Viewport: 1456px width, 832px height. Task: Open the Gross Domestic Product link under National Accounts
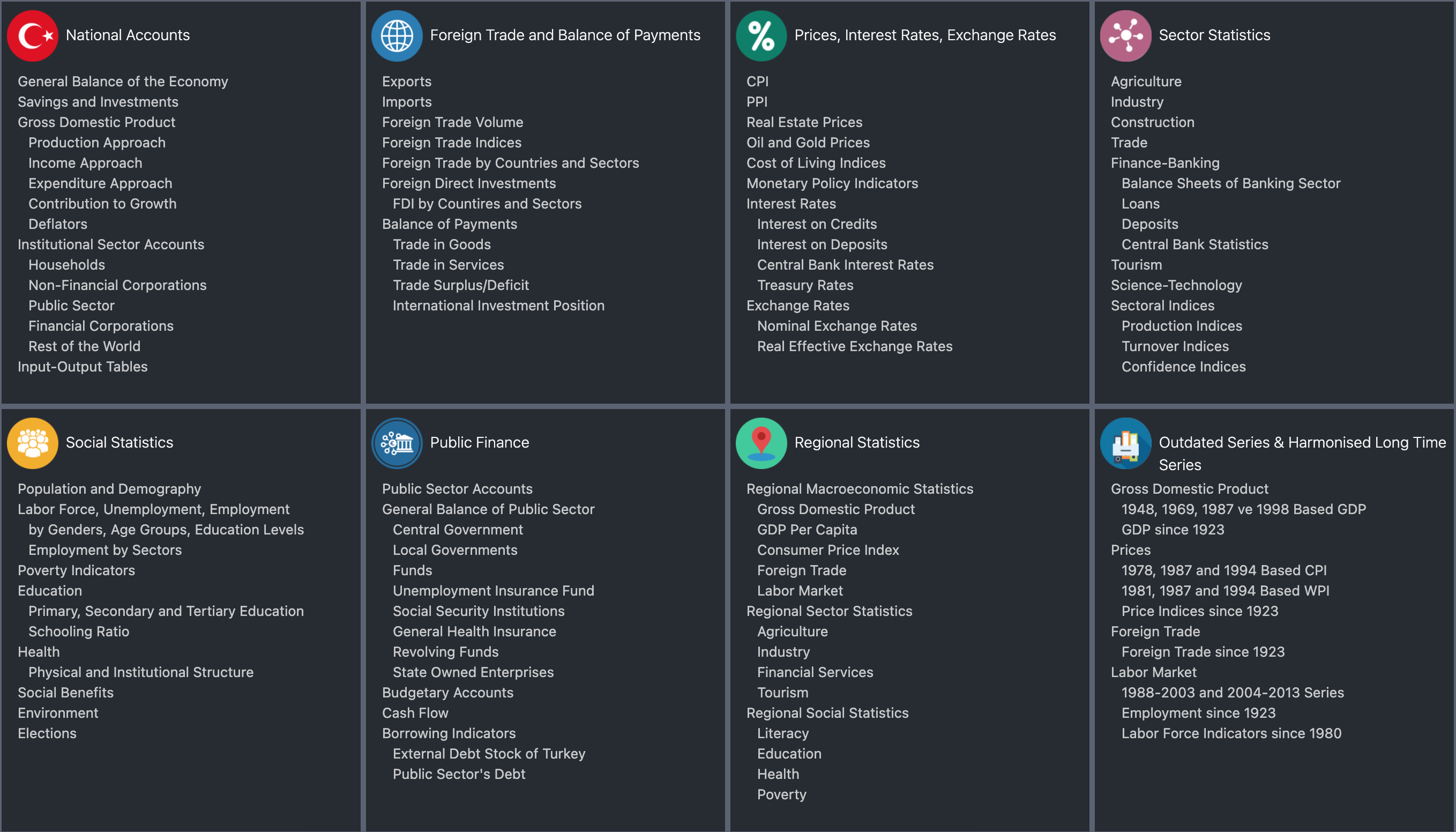96,122
